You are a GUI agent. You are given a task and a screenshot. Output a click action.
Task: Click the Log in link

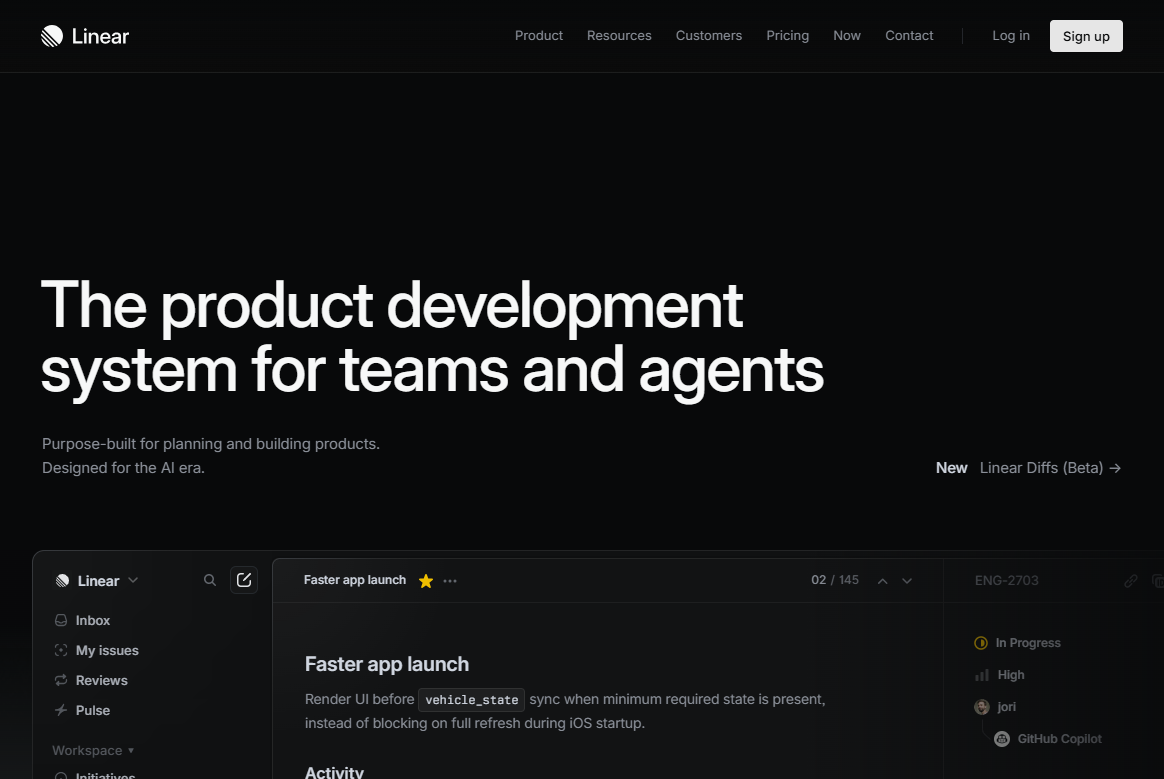click(1011, 36)
